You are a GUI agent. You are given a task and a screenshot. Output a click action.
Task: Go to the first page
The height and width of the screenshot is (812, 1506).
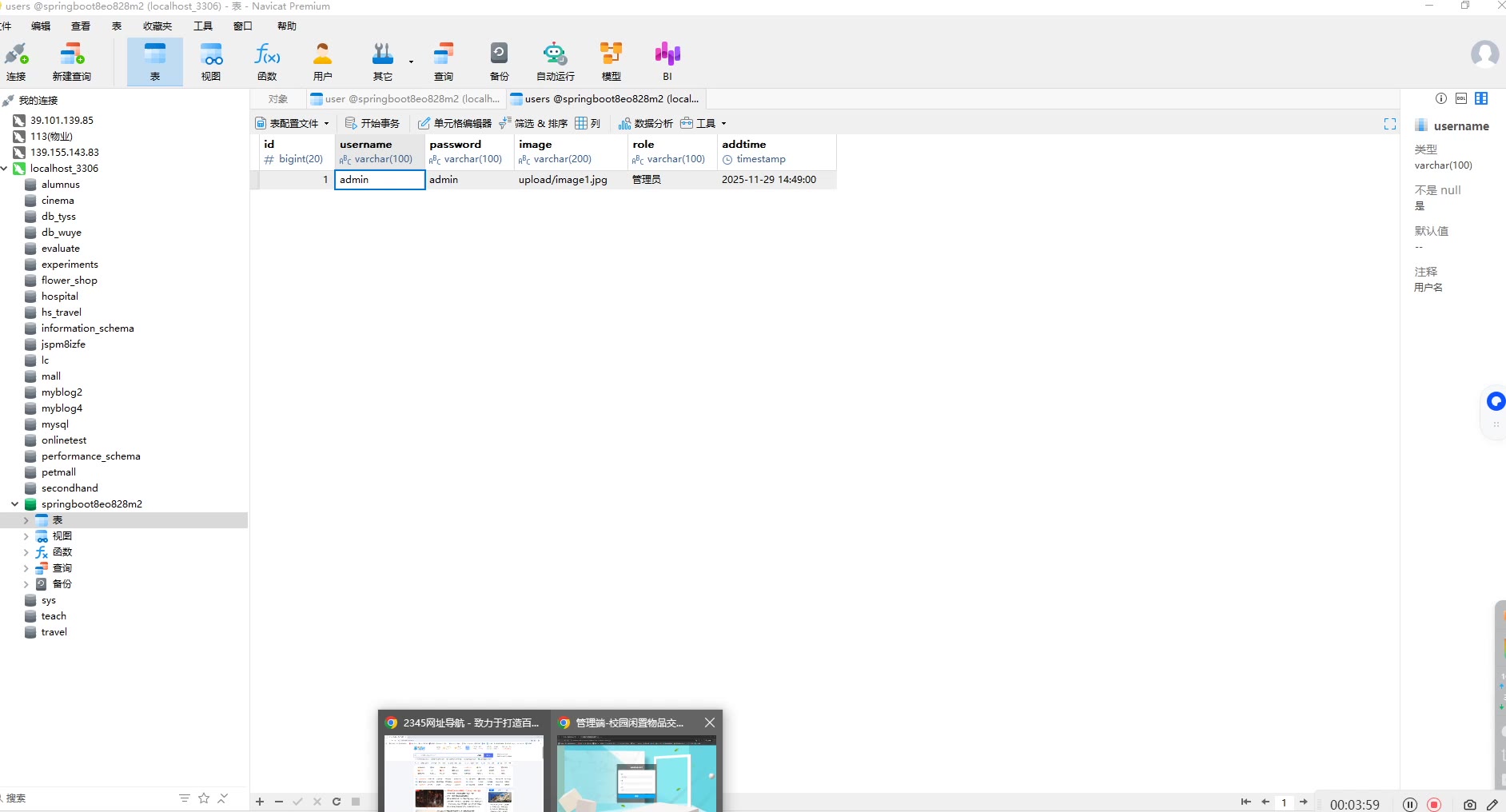tap(1245, 802)
